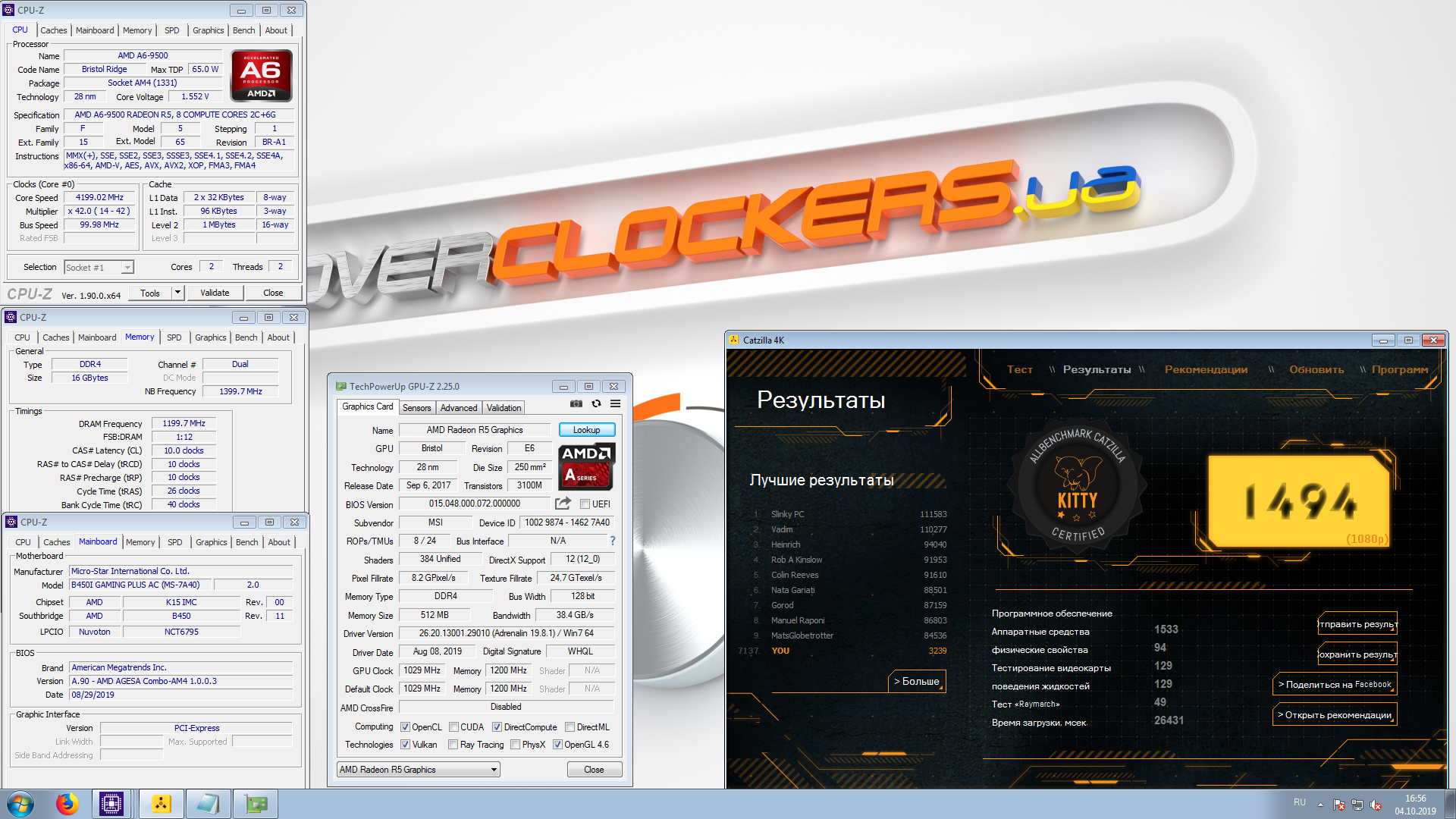Click Validate button in CPU-Z

coord(215,293)
